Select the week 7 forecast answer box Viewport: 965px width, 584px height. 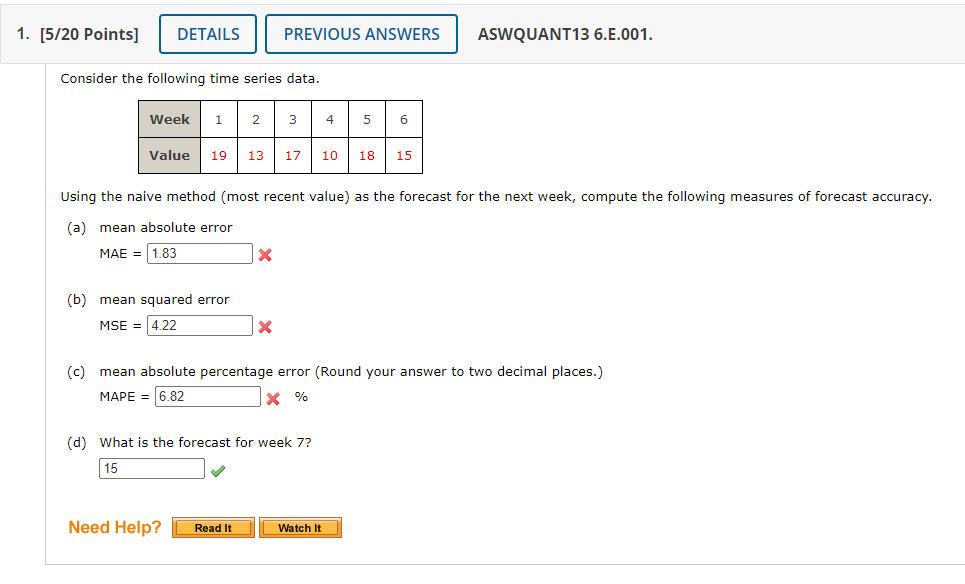(x=150, y=467)
